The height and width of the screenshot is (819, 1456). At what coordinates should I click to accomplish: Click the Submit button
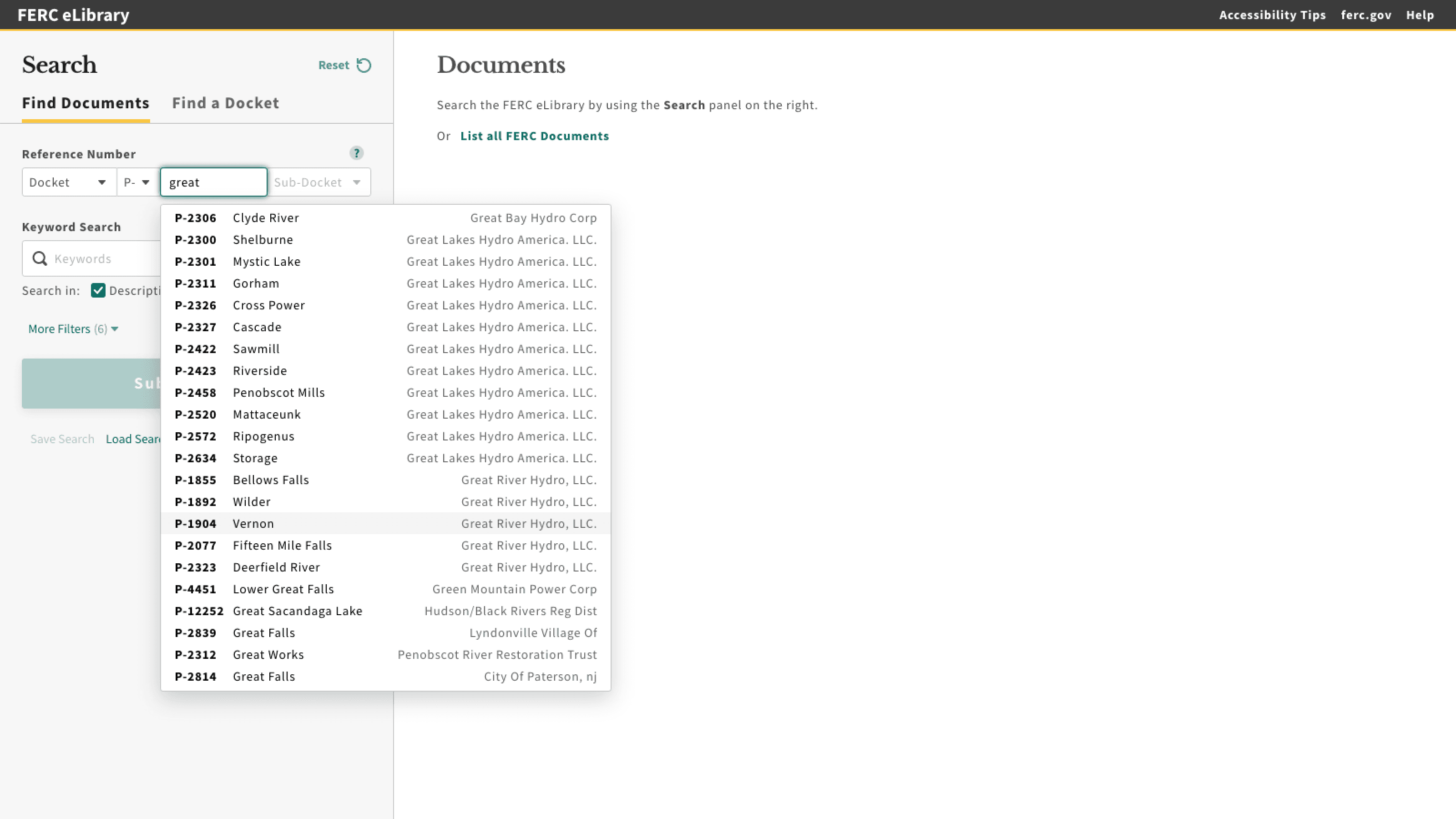(91, 383)
